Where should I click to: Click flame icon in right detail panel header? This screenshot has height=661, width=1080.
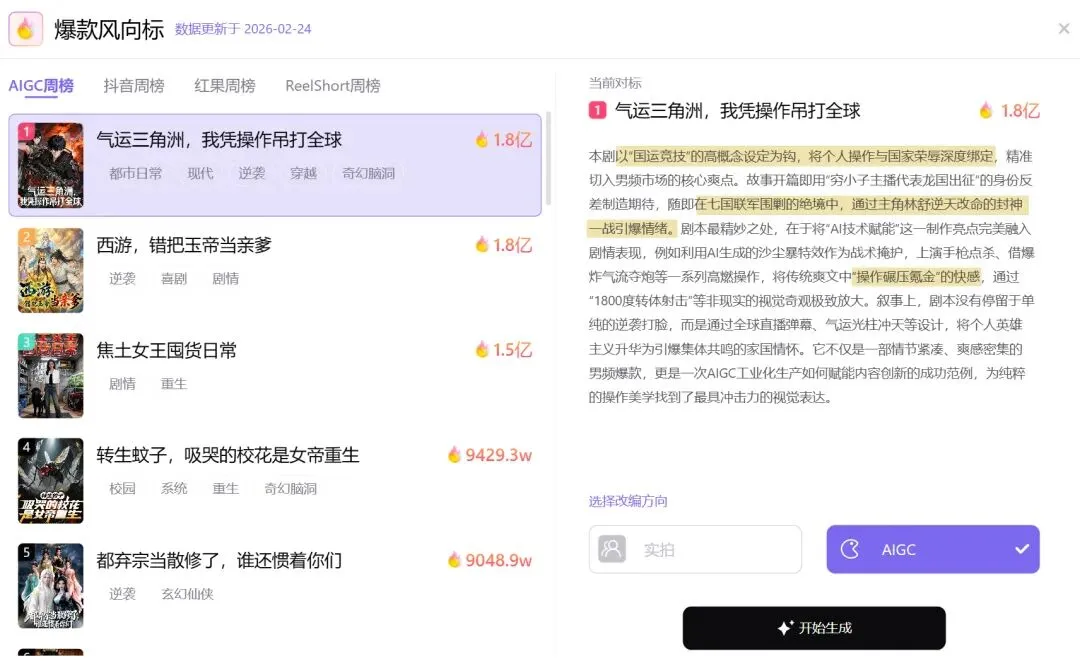click(986, 110)
